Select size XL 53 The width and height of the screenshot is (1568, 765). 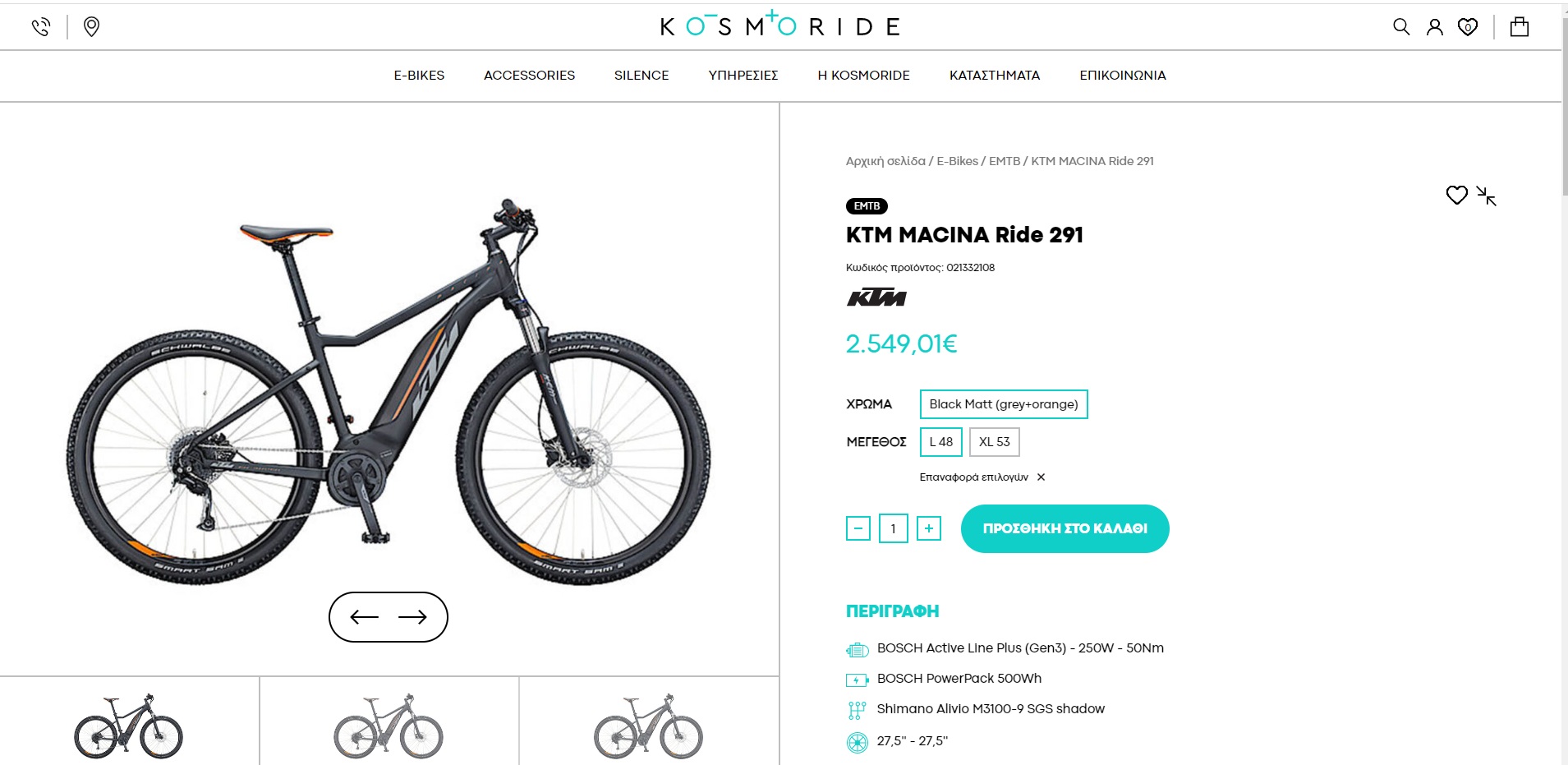(994, 442)
